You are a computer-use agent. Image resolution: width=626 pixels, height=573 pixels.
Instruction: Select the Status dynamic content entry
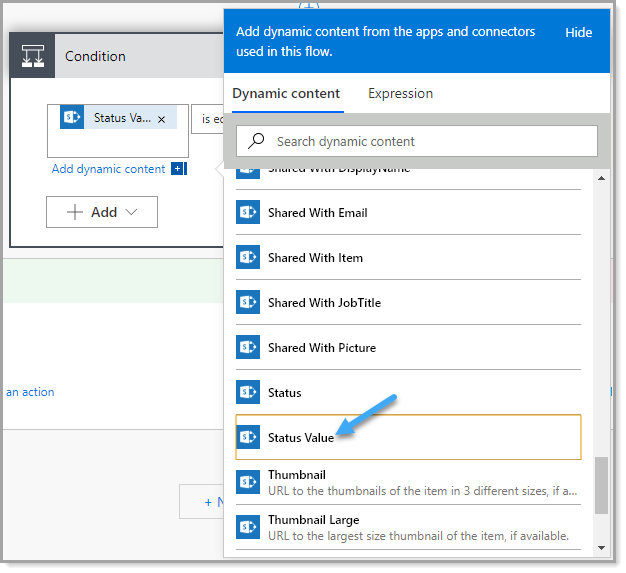pos(408,393)
